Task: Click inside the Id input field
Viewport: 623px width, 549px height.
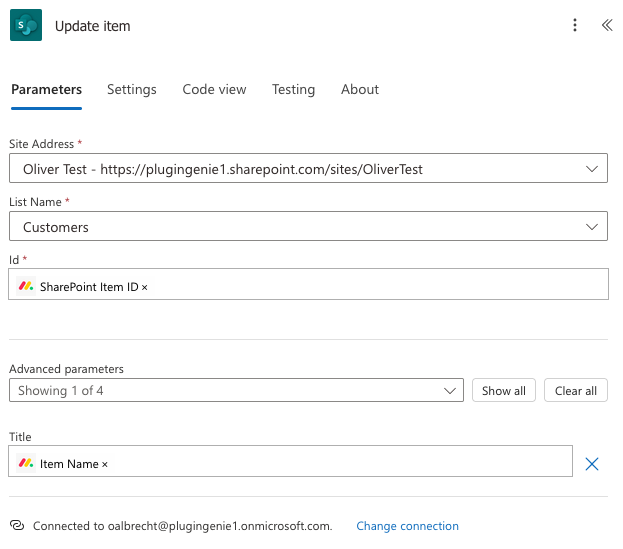Action: pyautogui.click(x=308, y=284)
